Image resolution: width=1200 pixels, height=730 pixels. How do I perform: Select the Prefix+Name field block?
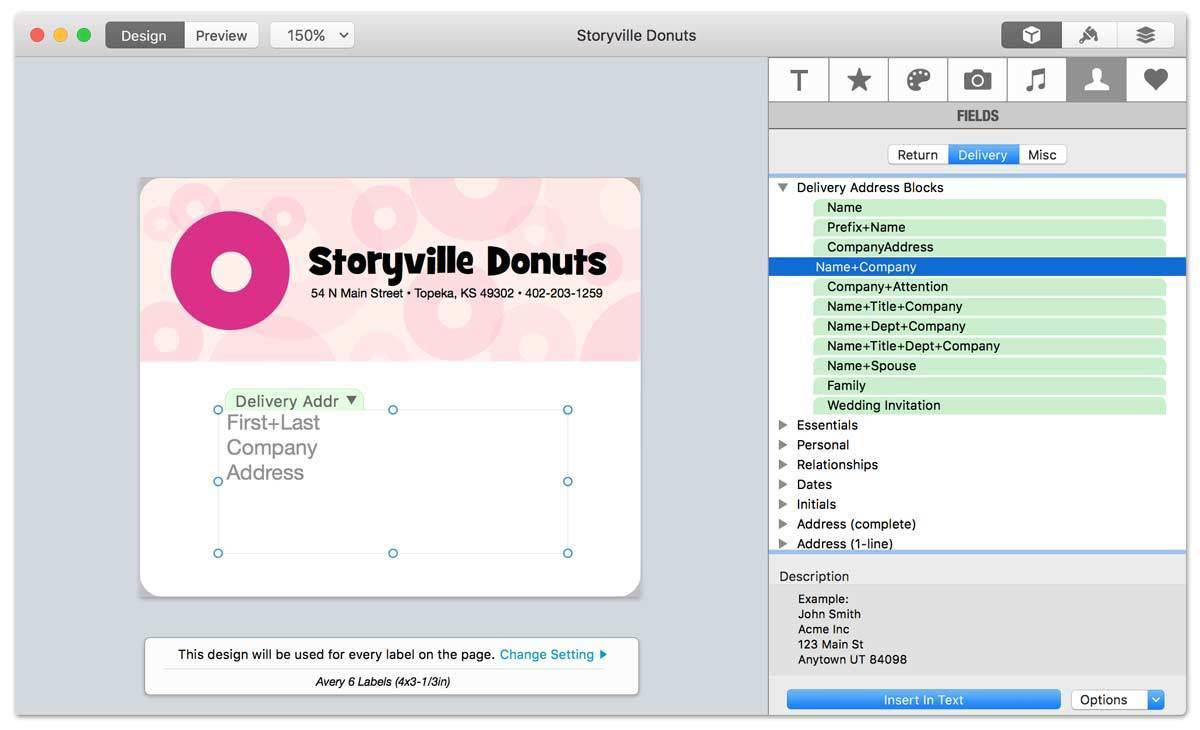[989, 227]
